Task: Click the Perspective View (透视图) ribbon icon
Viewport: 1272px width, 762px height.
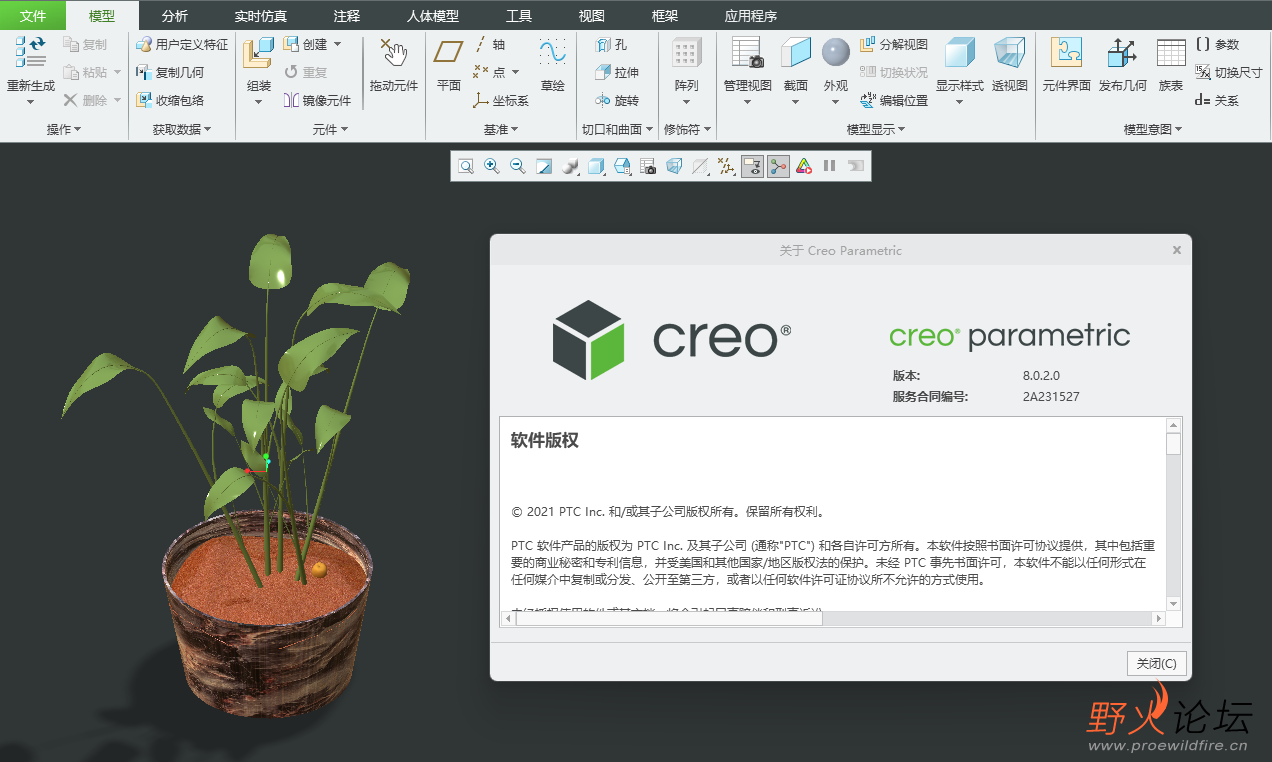Action: coord(1009,52)
